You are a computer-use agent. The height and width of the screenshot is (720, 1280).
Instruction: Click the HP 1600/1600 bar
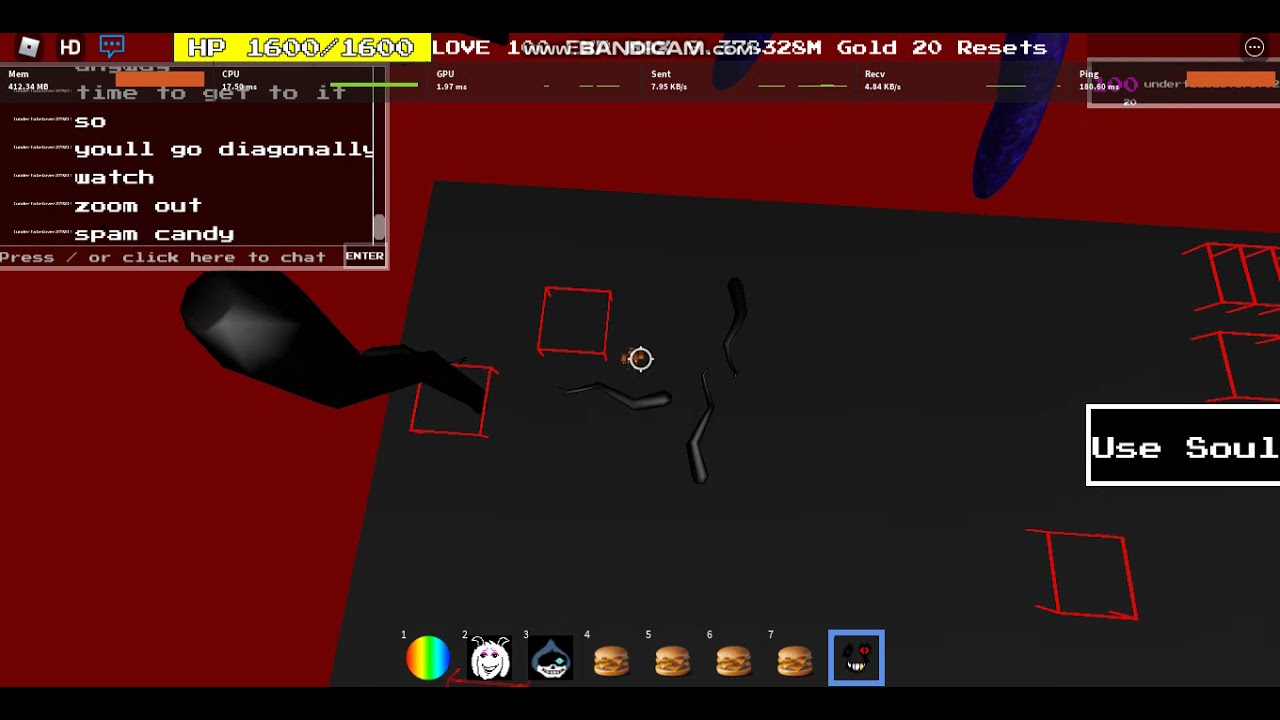pyautogui.click(x=302, y=47)
